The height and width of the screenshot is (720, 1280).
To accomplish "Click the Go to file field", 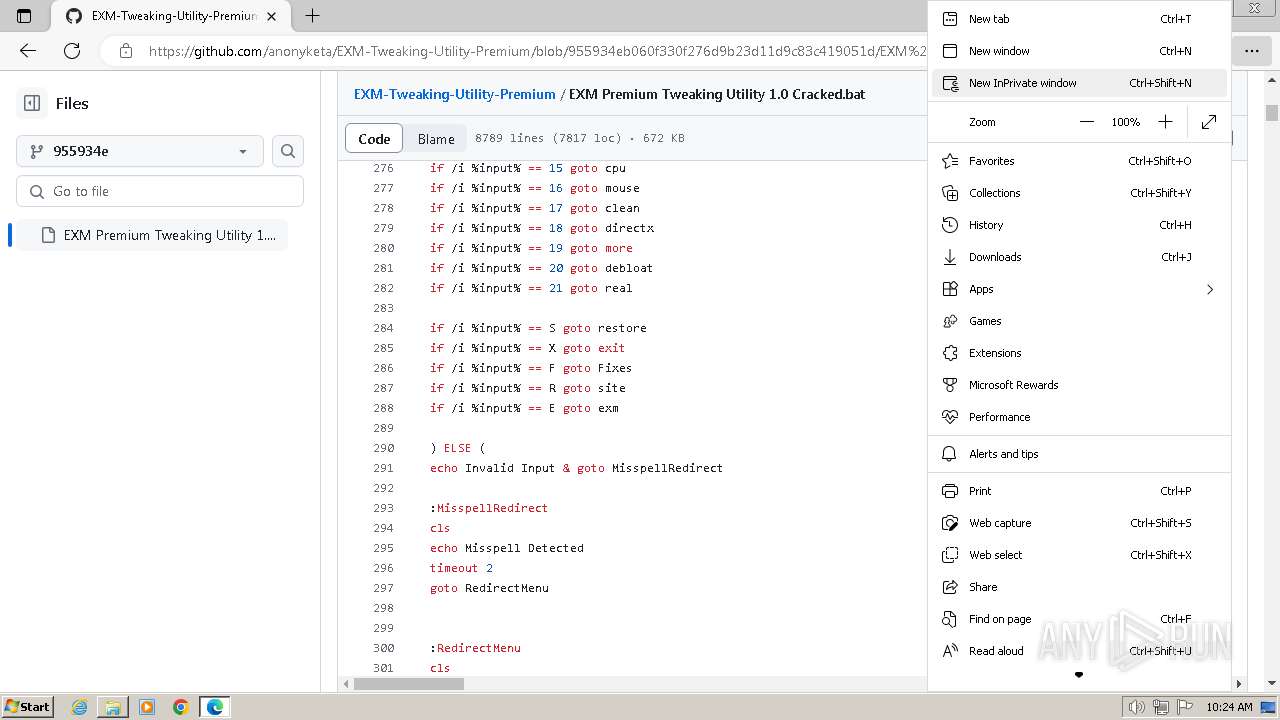I will (160, 191).
